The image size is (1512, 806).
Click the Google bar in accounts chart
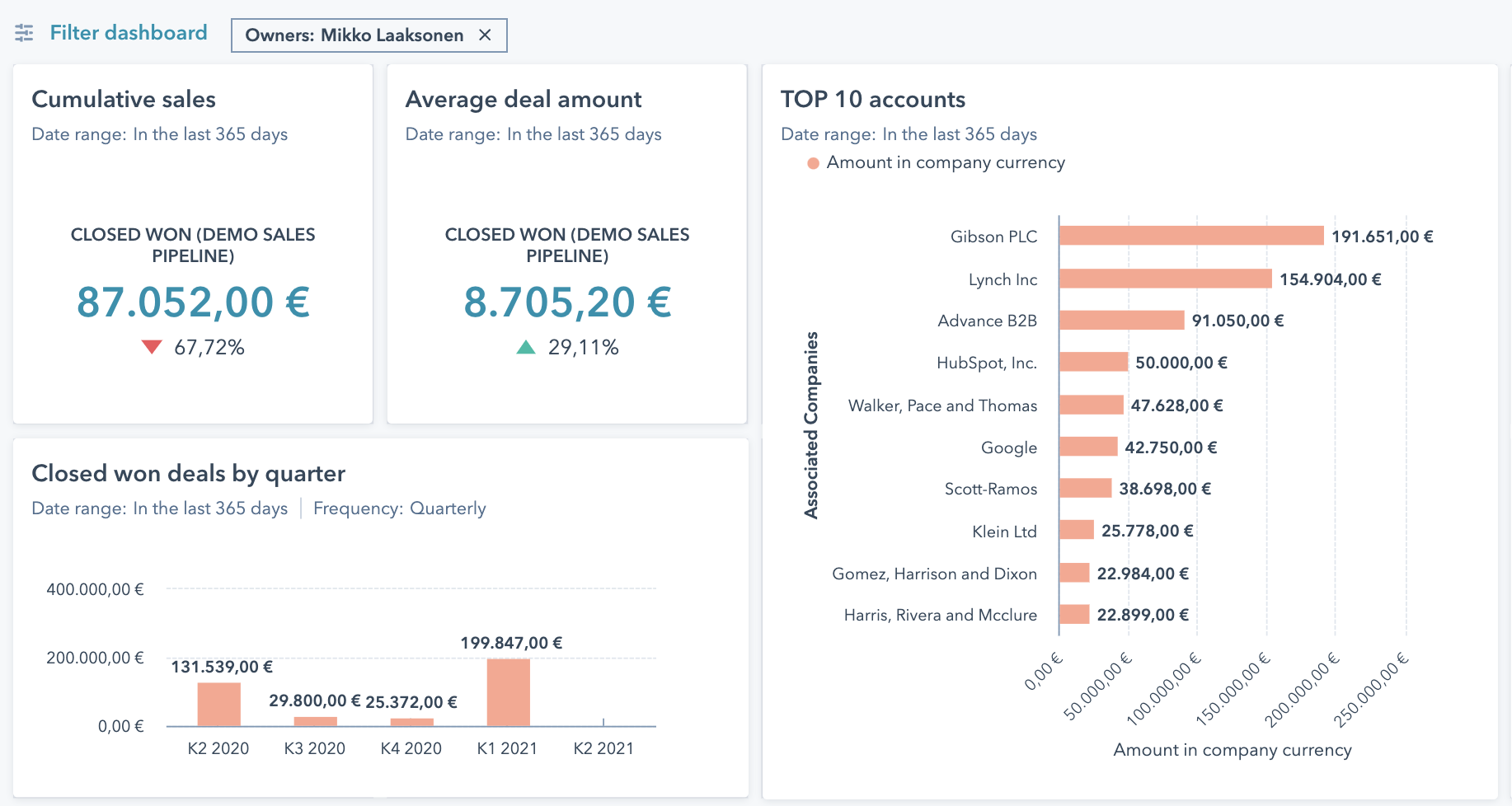[1088, 447]
